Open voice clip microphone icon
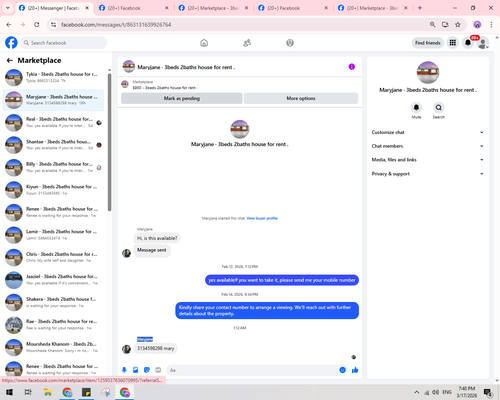The width and height of the screenshot is (500, 400). (124, 370)
